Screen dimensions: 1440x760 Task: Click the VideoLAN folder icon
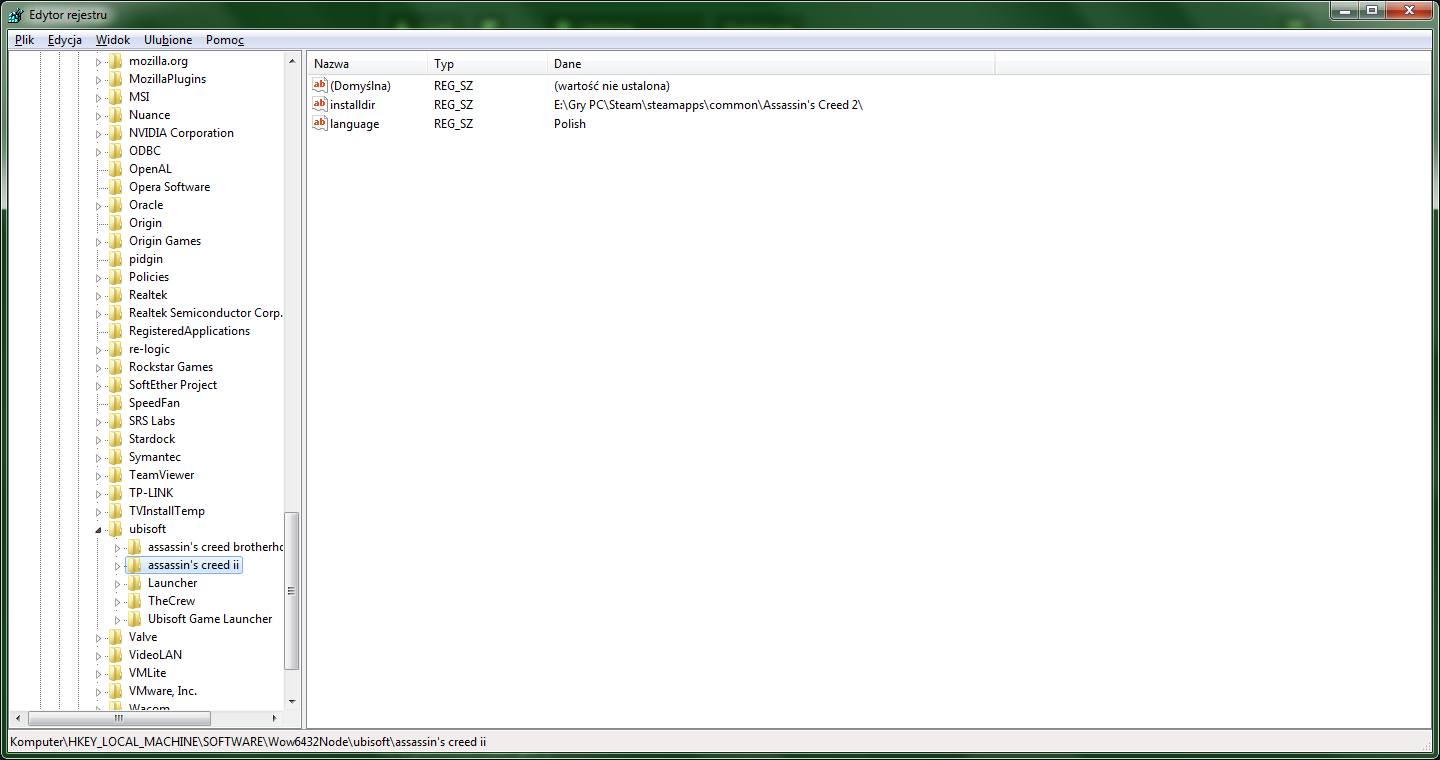[x=116, y=655]
